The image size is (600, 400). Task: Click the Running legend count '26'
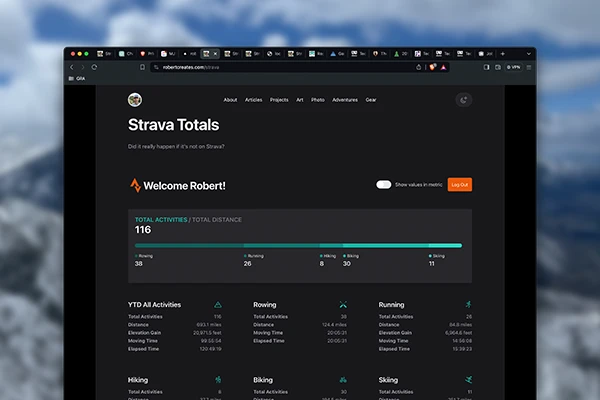coord(248,264)
